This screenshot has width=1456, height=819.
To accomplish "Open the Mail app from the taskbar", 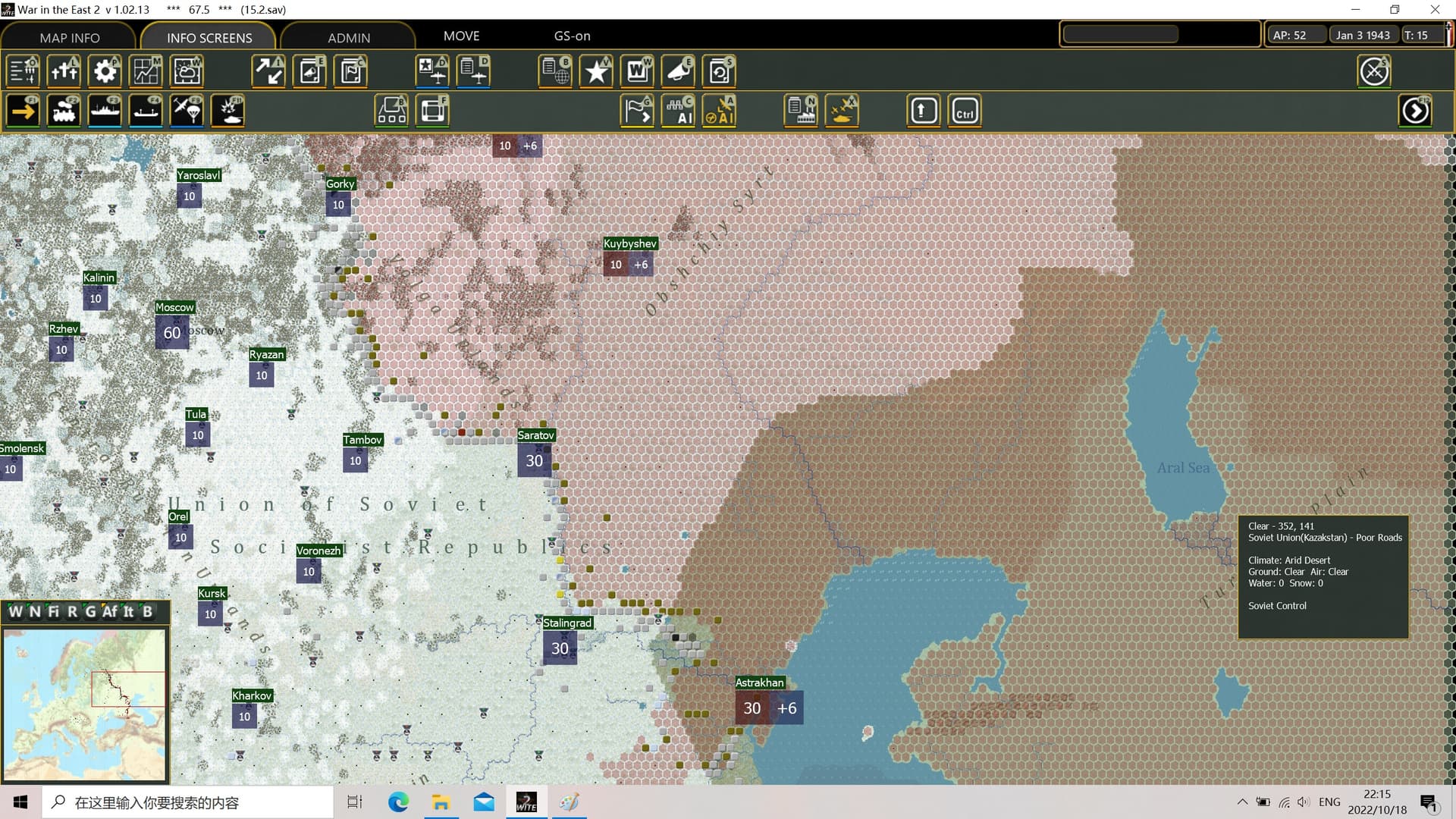I will click(x=483, y=802).
